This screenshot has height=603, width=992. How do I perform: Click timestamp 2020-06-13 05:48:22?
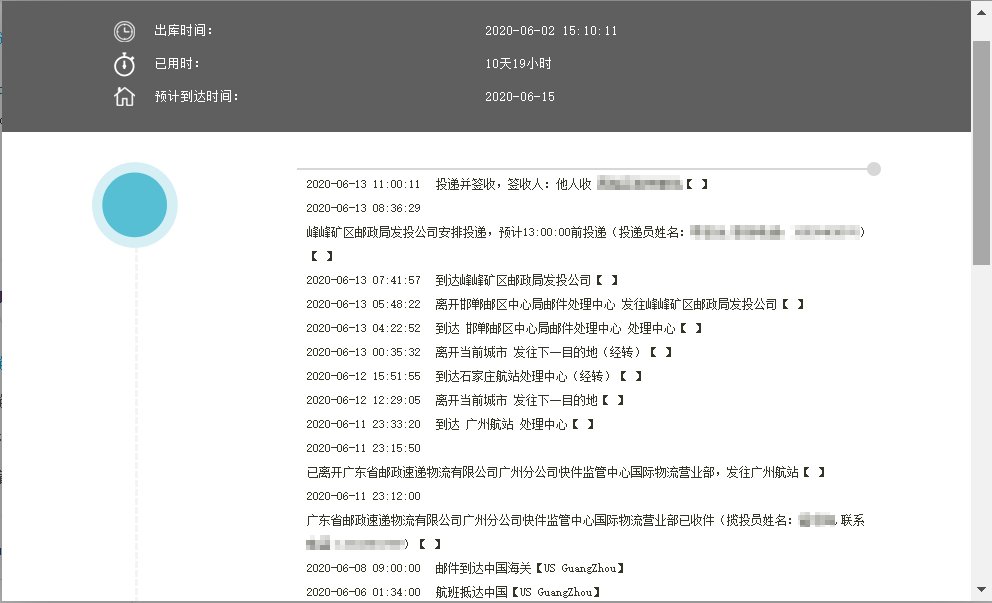[363, 304]
